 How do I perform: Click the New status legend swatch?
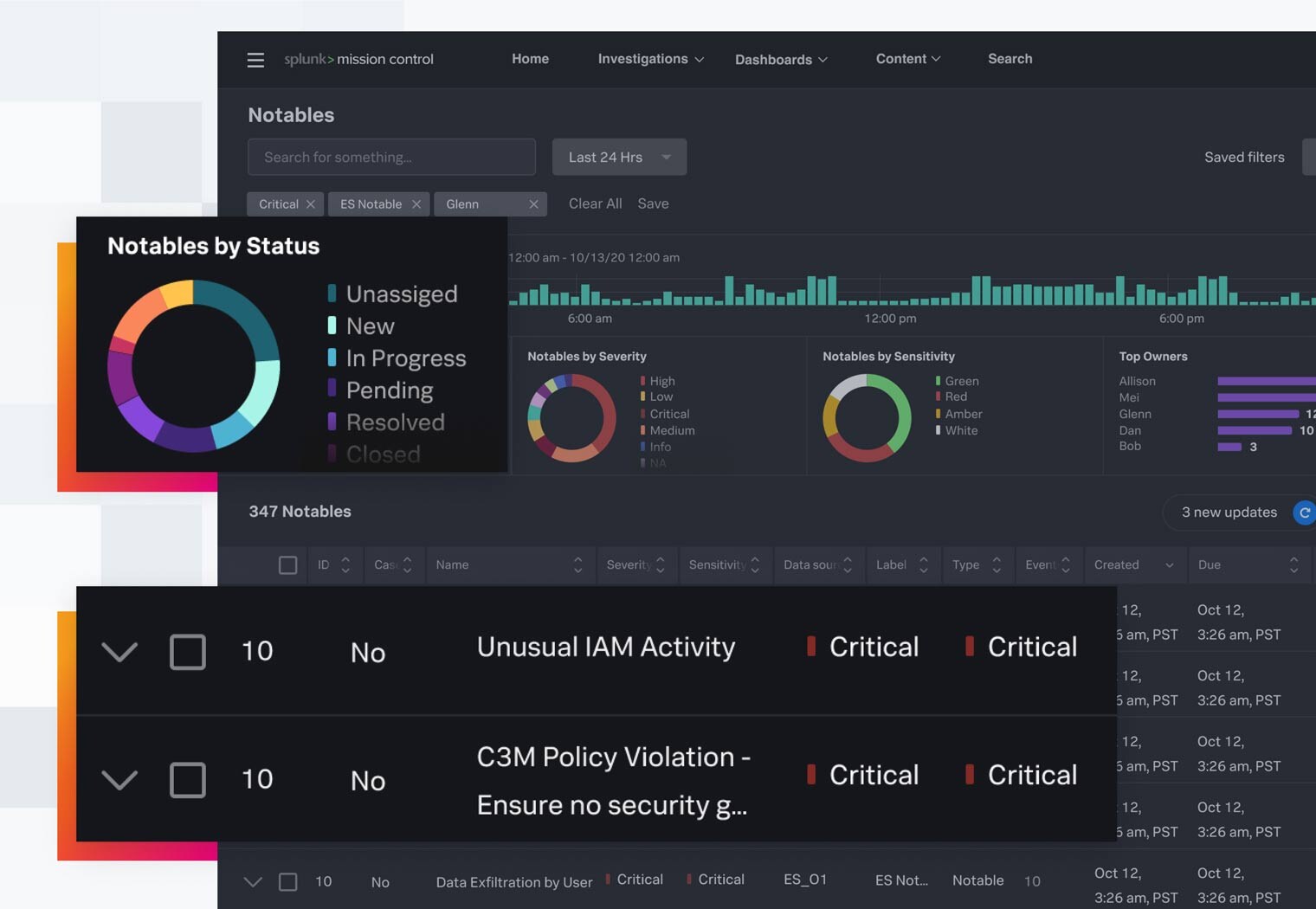point(332,326)
